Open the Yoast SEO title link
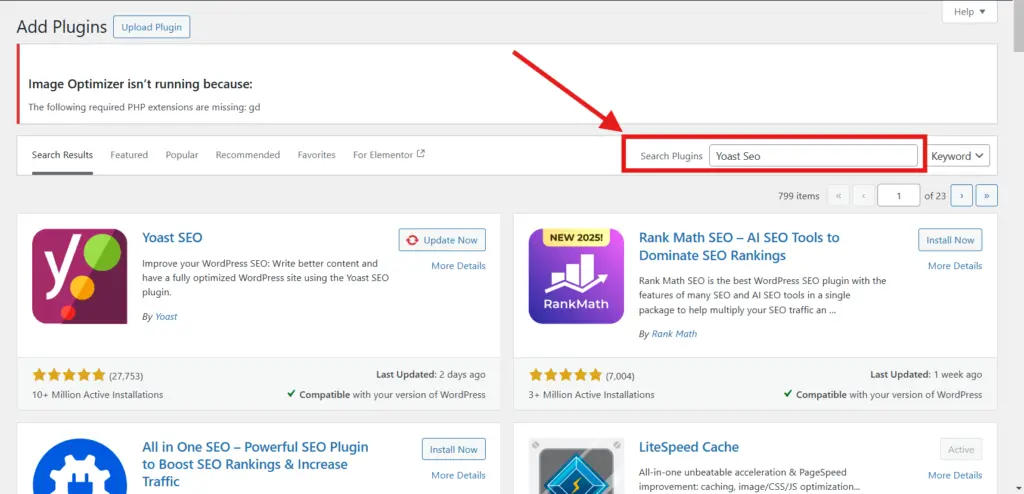 tap(172, 237)
